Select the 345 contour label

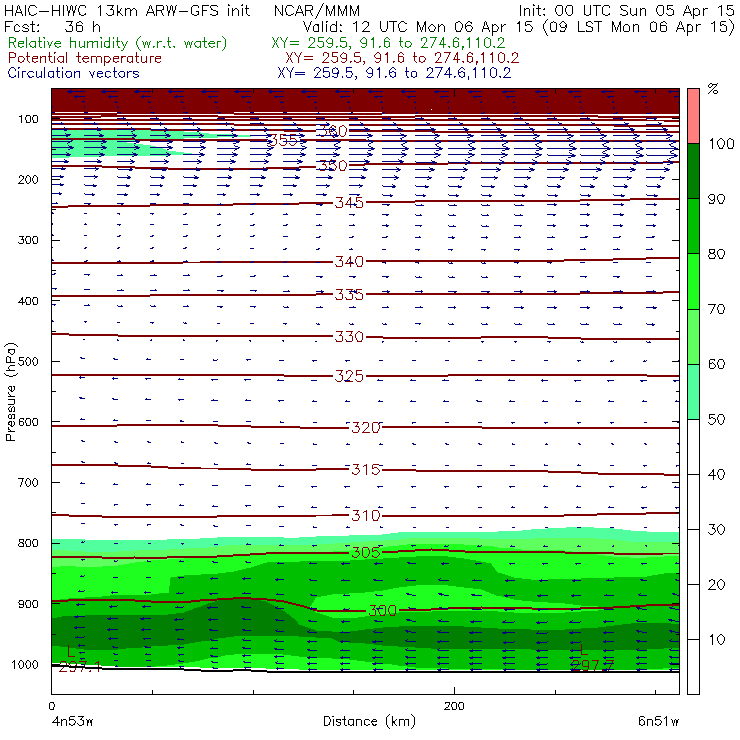tap(349, 203)
